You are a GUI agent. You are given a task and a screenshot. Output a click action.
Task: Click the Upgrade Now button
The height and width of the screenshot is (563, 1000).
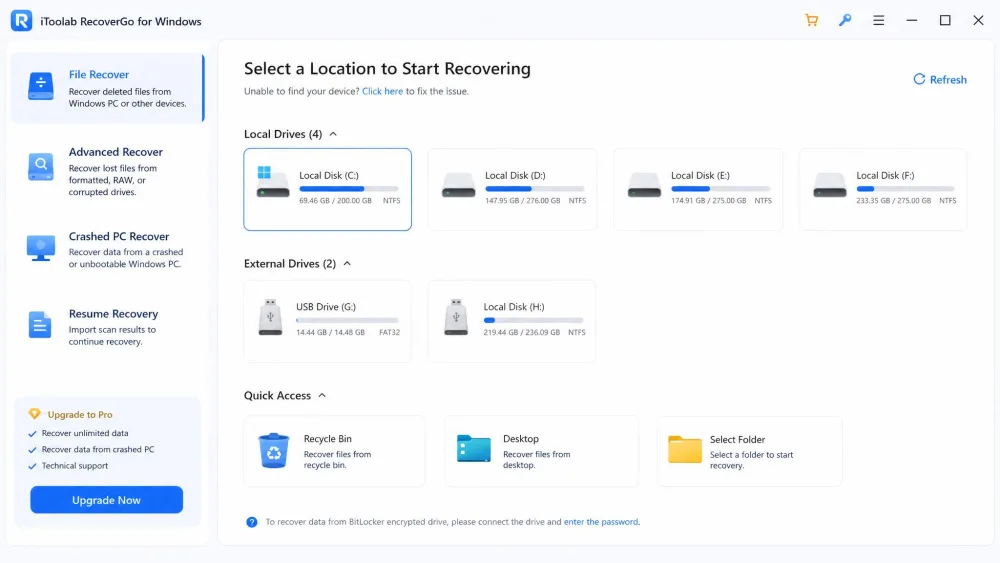(x=107, y=500)
